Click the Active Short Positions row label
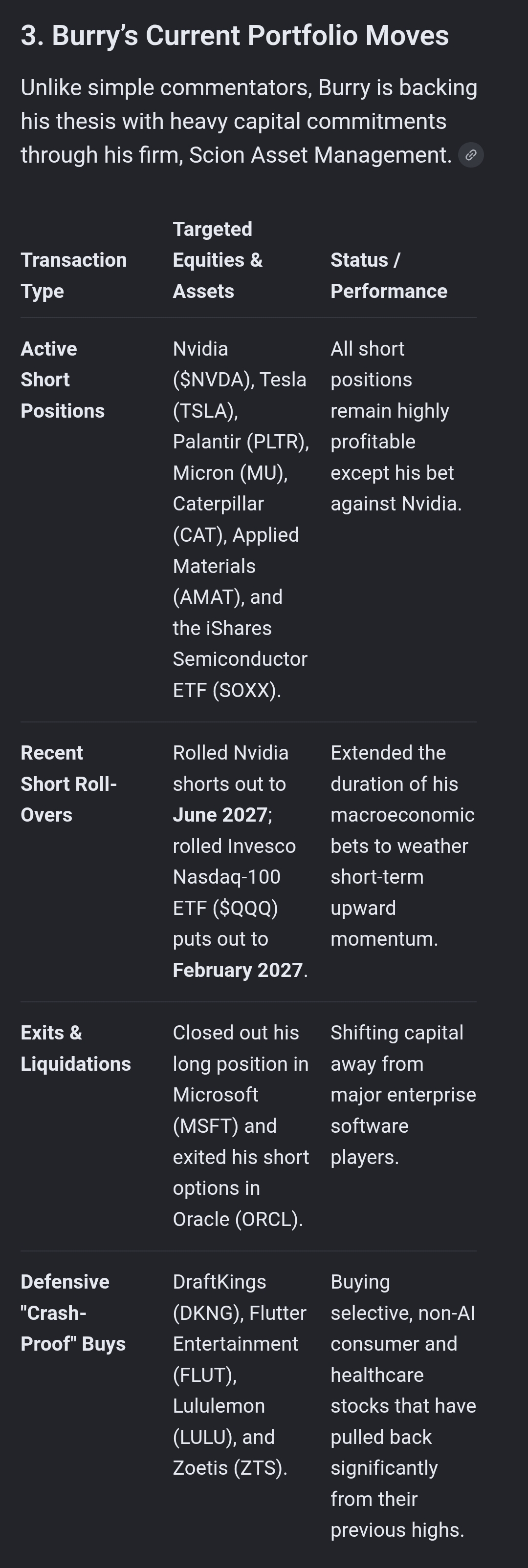This screenshot has width=528, height=1568. pyautogui.click(x=63, y=380)
